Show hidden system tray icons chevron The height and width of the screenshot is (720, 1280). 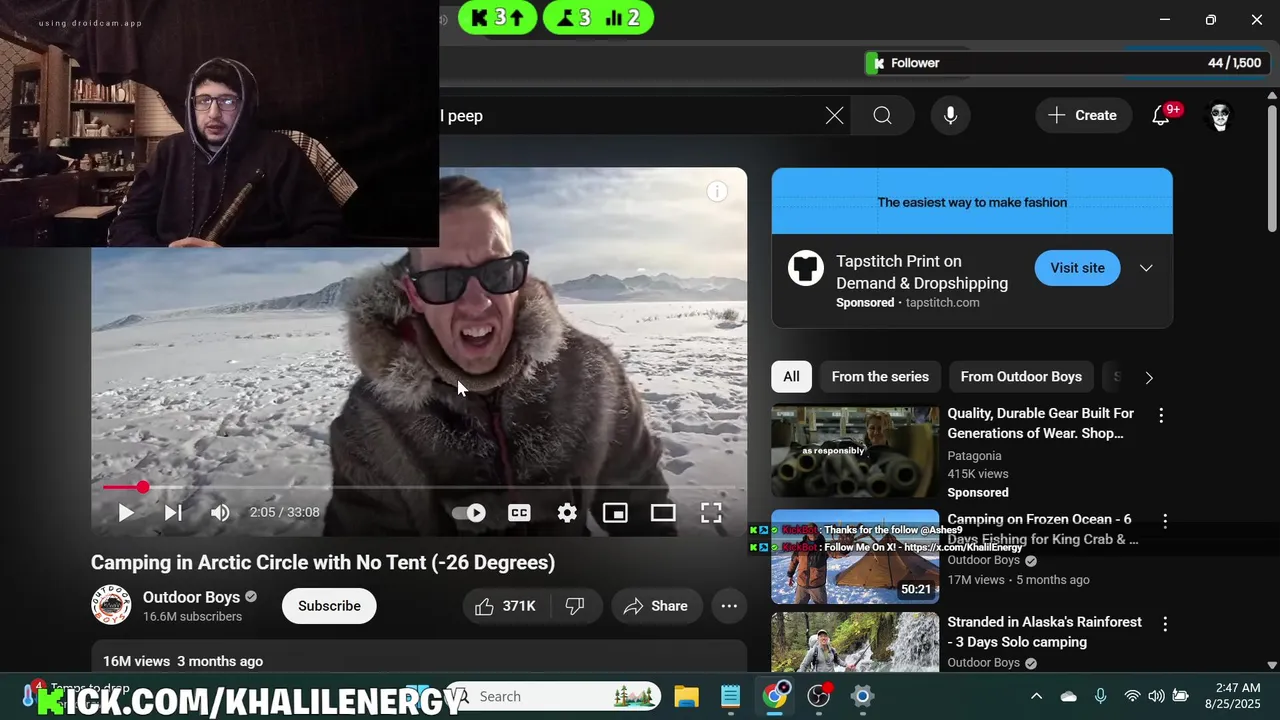tap(1036, 696)
